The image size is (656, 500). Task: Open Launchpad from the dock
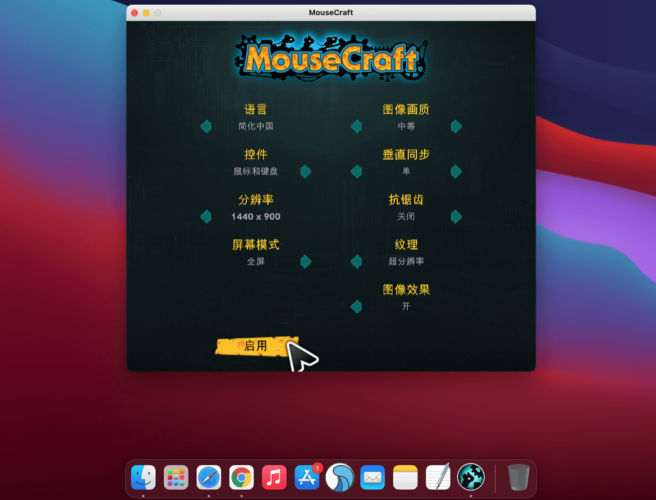tap(176, 477)
